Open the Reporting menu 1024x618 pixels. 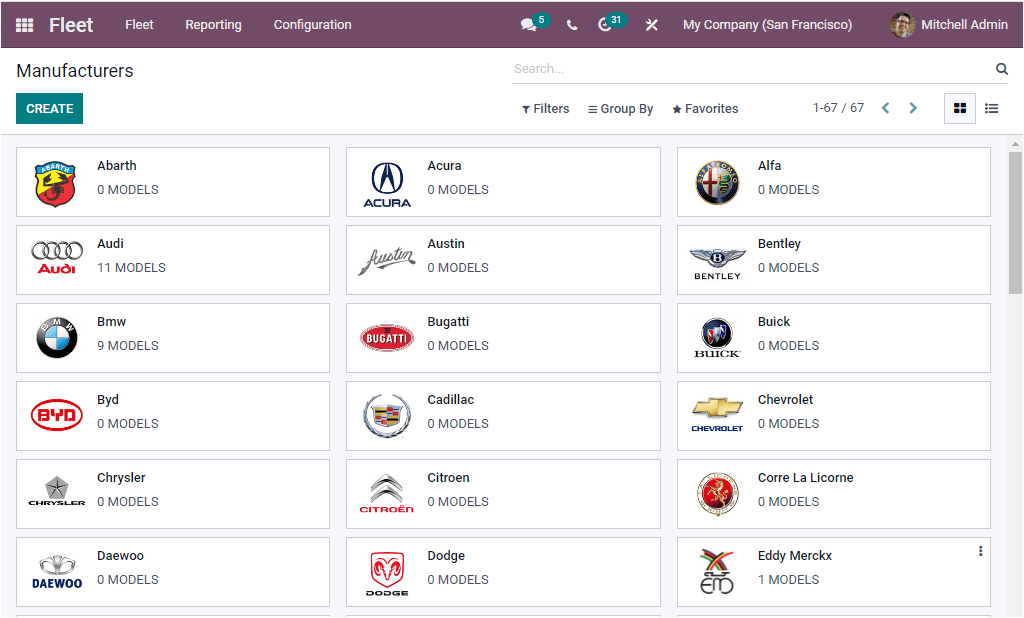[213, 25]
